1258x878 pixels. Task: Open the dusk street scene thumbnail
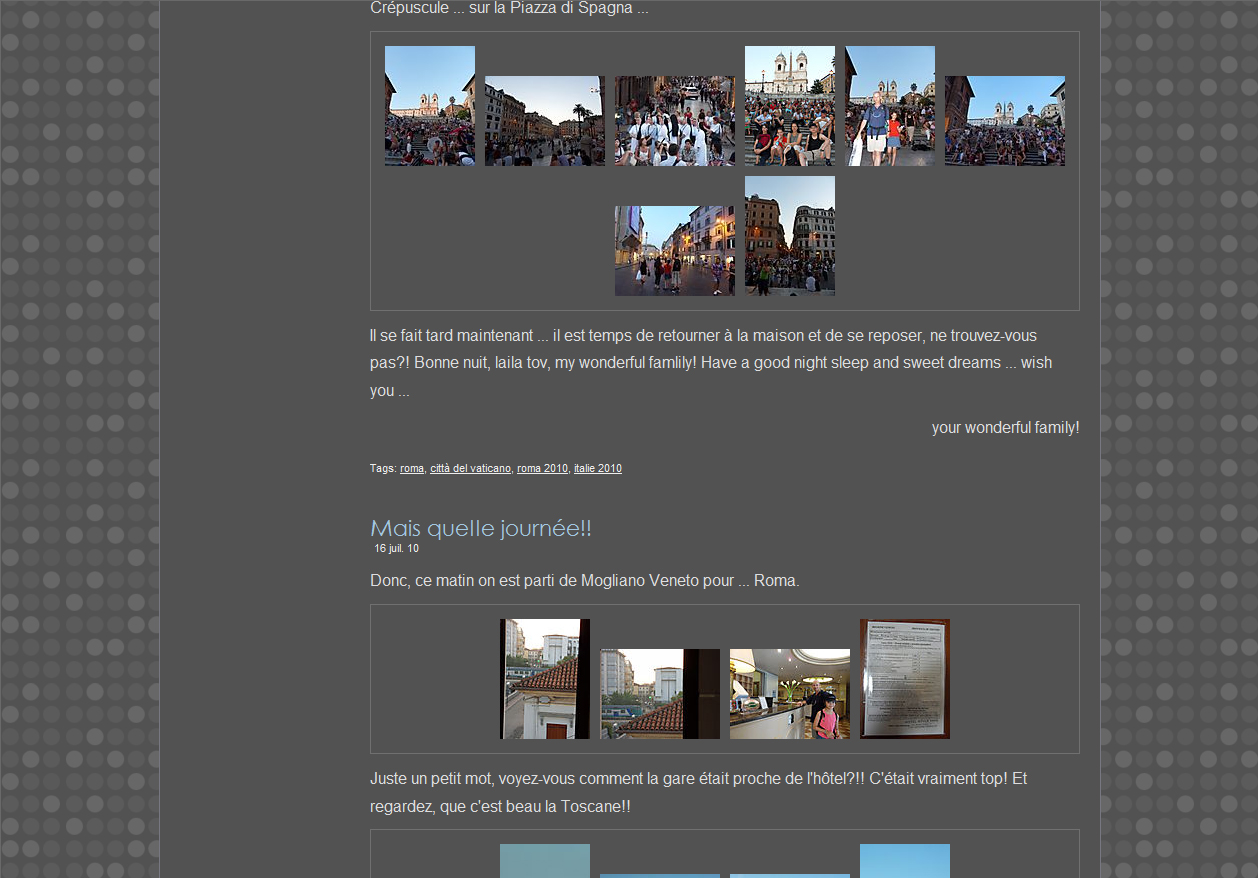674,251
